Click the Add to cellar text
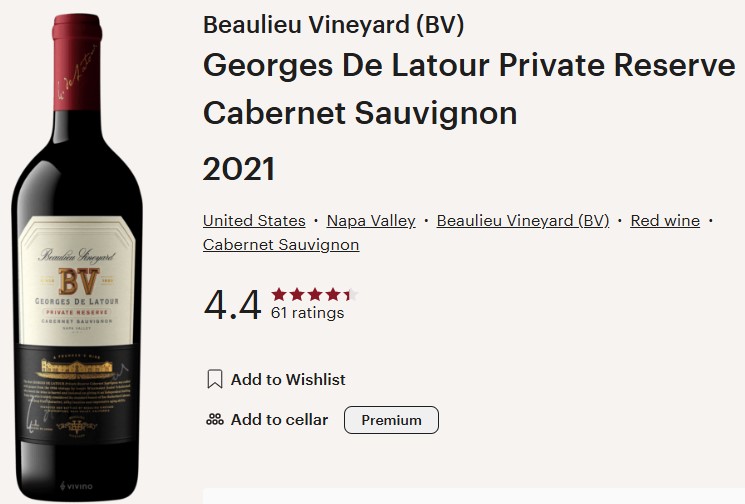Viewport: 745px width, 504px height. click(279, 420)
